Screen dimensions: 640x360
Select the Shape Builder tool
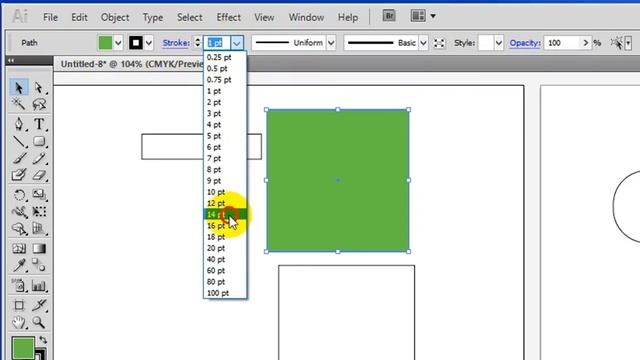[x=19, y=229]
